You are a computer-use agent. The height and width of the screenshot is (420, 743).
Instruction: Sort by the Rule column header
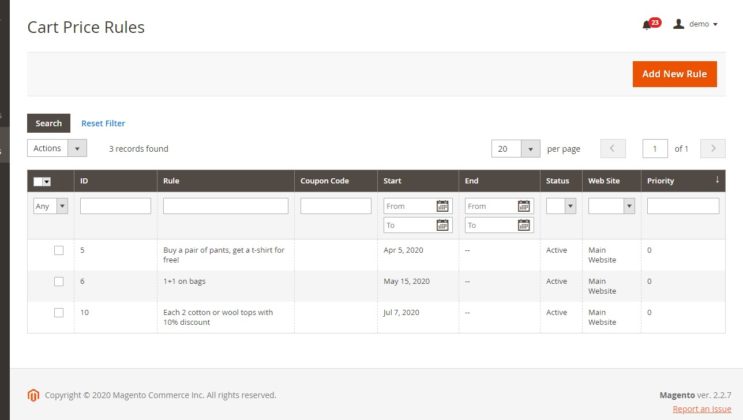pos(171,181)
